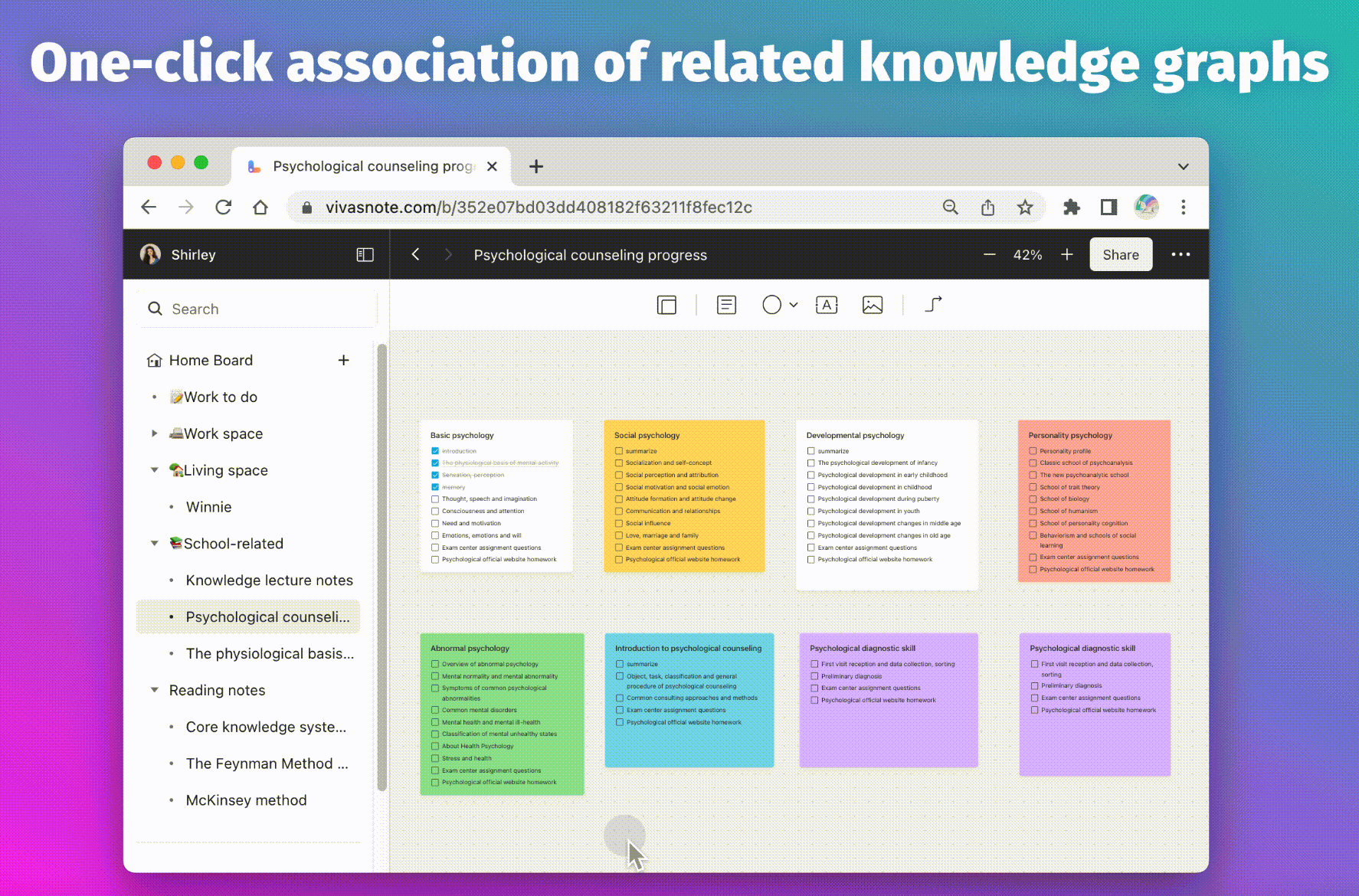This screenshot has width=1359, height=896.
Task: Open 'Core knowledge syste...' board
Action: [266, 727]
